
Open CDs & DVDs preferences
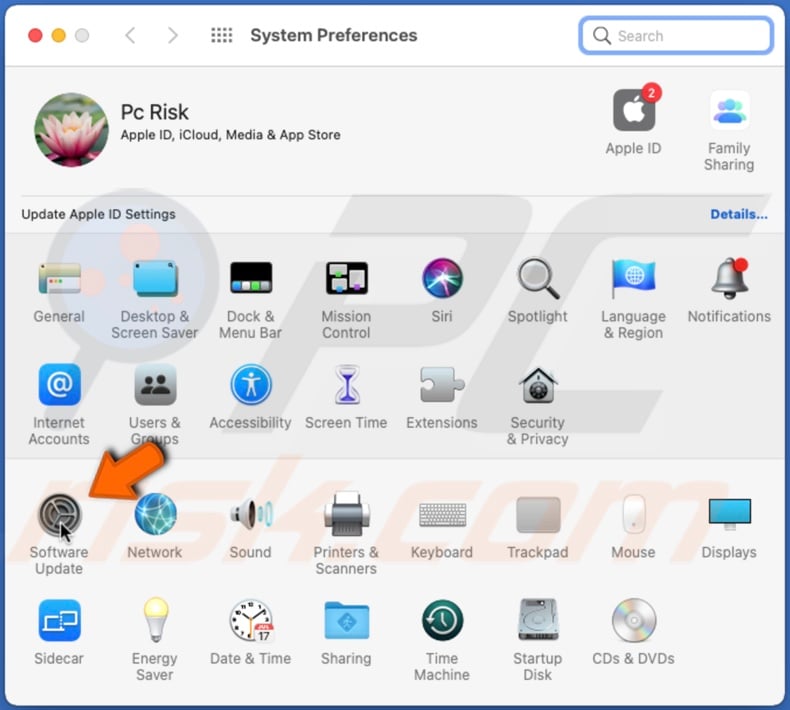pyautogui.click(x=633, y=620)
